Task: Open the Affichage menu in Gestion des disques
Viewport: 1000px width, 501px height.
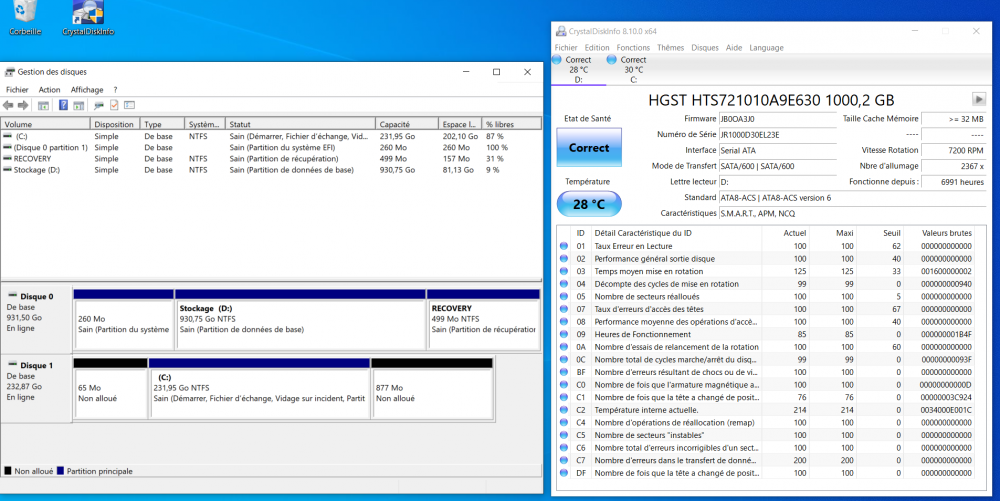Action: point(87,90)
